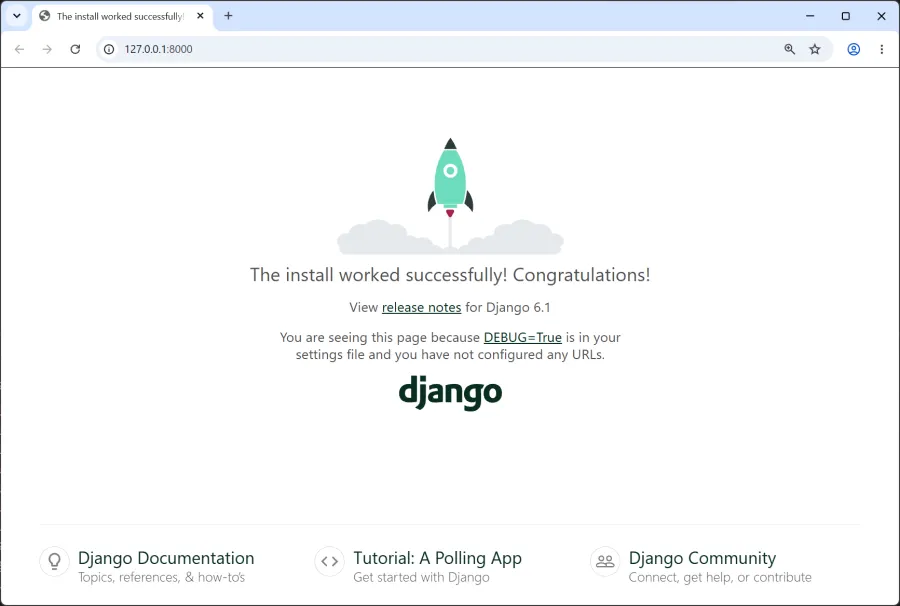Open a new tab with the plus button
The height and width of the screenshot is (606, 900).
[x=228, y=16]
